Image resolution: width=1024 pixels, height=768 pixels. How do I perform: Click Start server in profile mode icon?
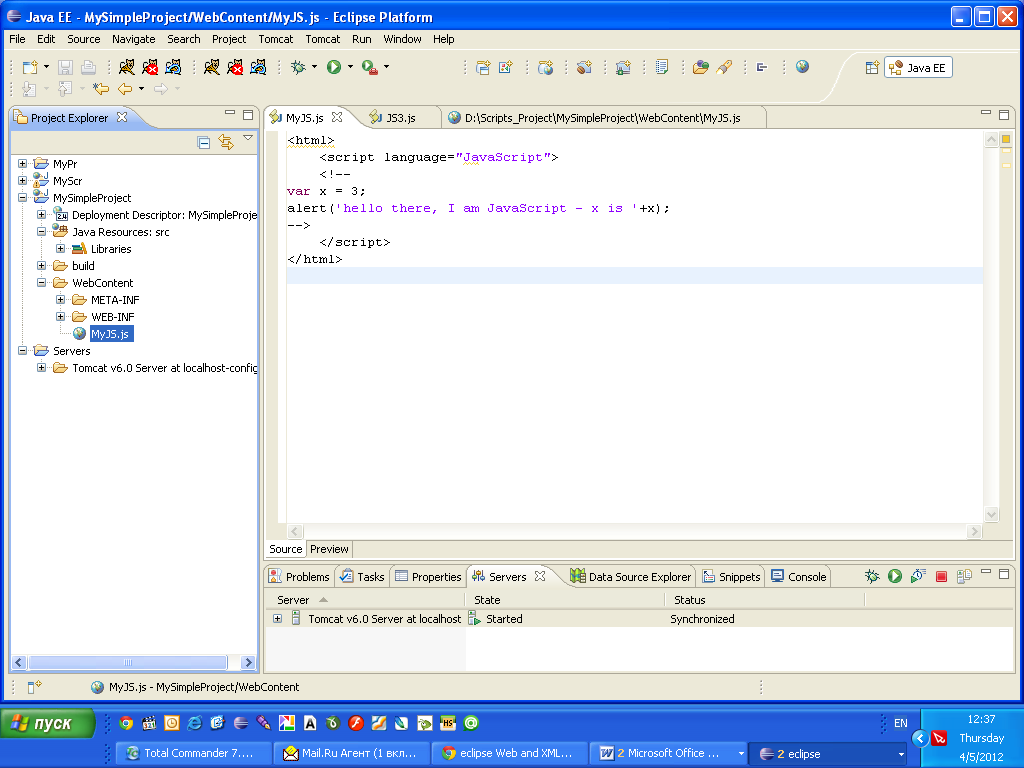point(918,576)
